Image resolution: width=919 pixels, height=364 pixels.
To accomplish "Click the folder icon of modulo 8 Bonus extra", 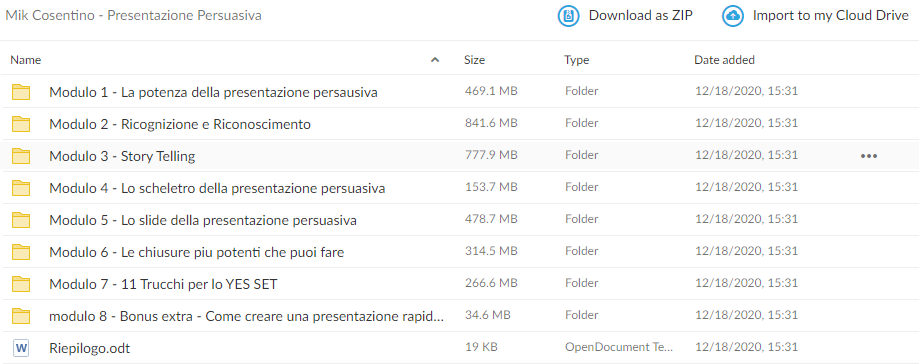I will (x=21, y=316).
